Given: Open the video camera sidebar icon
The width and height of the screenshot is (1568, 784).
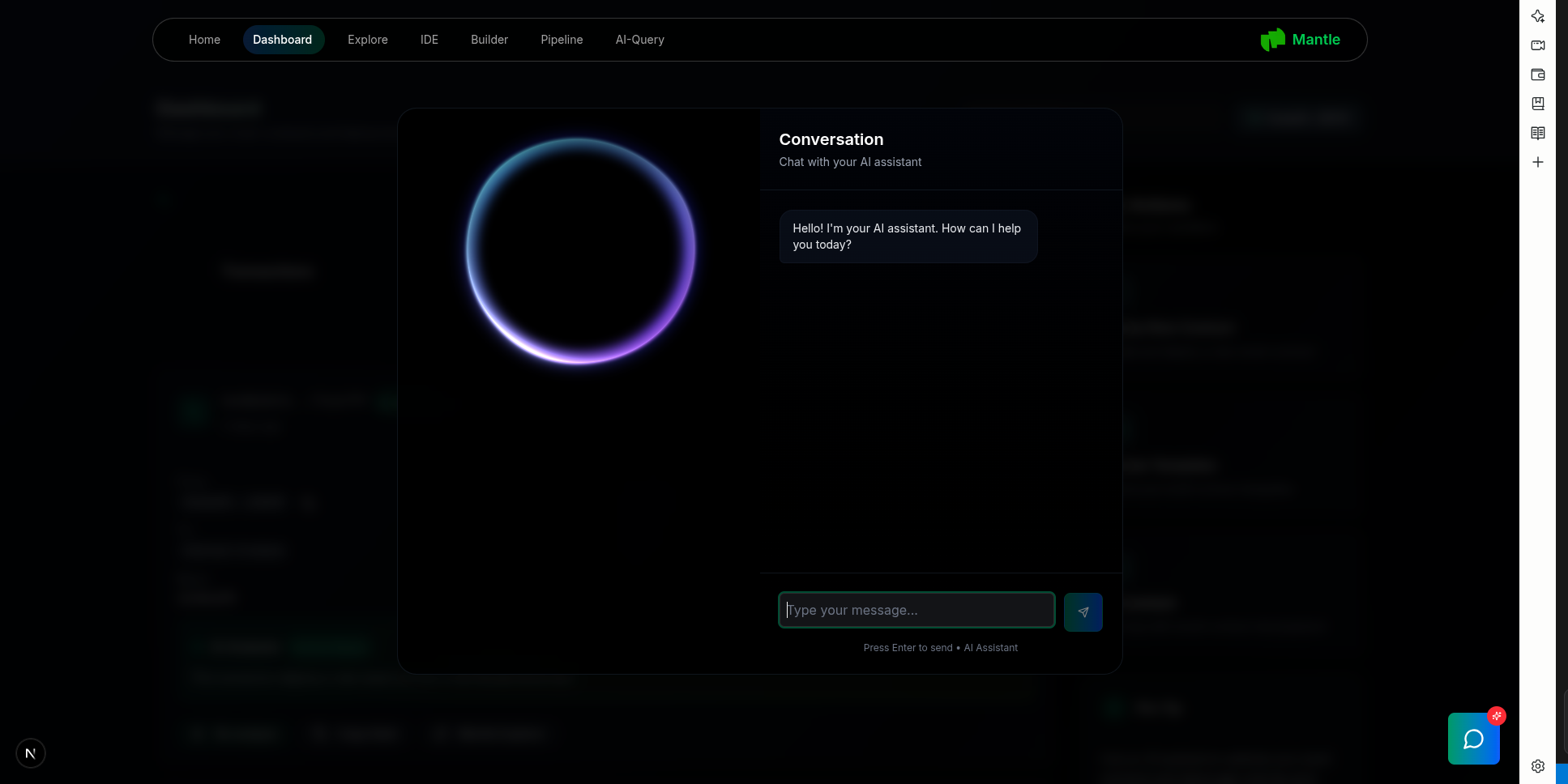Looking at the screenshot, I should 1537,45.
